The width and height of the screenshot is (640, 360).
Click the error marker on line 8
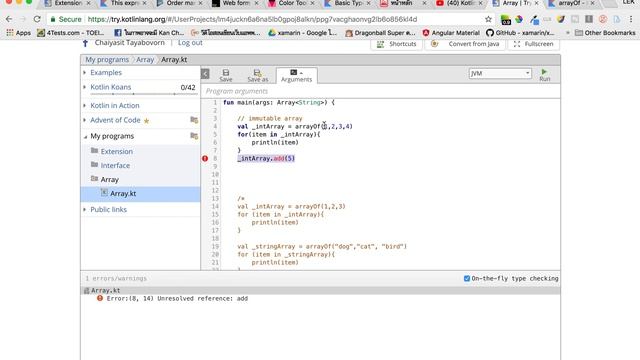(205, 158)
